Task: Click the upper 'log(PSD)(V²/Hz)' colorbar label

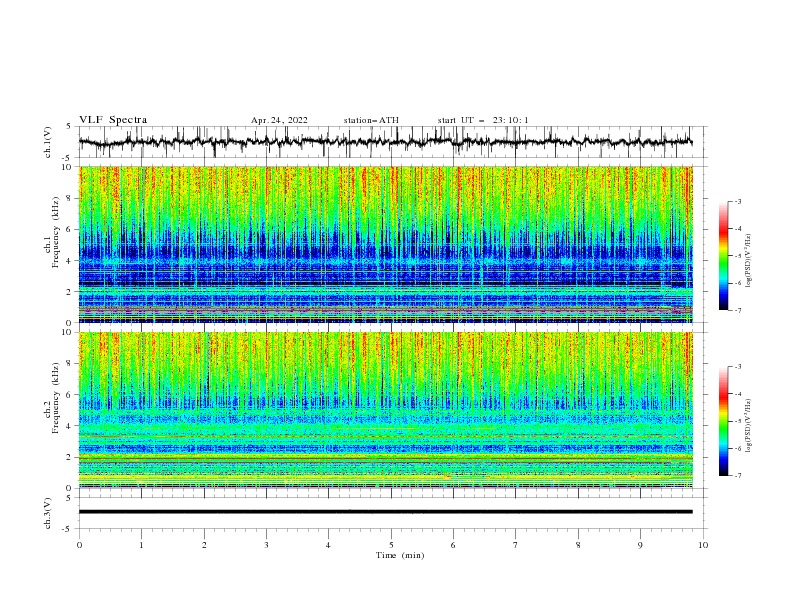Action: (749, 261)
